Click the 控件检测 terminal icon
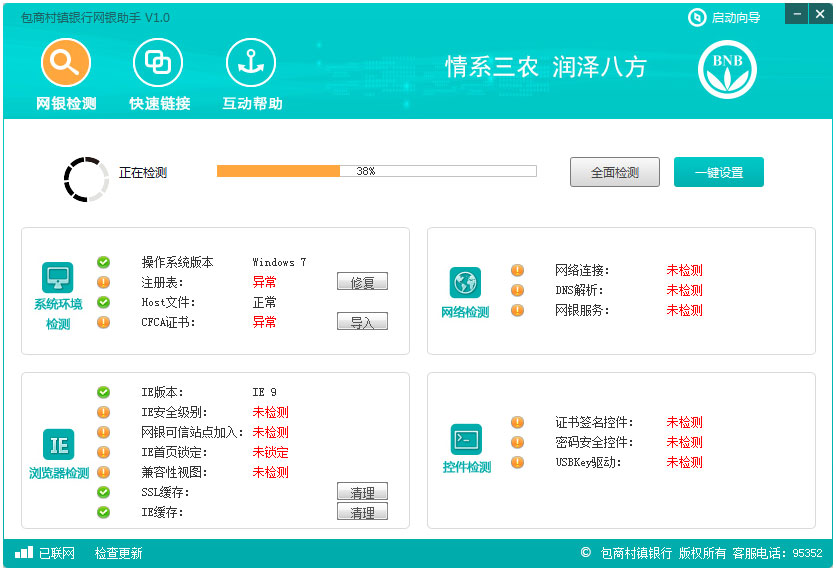This screenshot has width=836, height=573. [x=466, y=439]
